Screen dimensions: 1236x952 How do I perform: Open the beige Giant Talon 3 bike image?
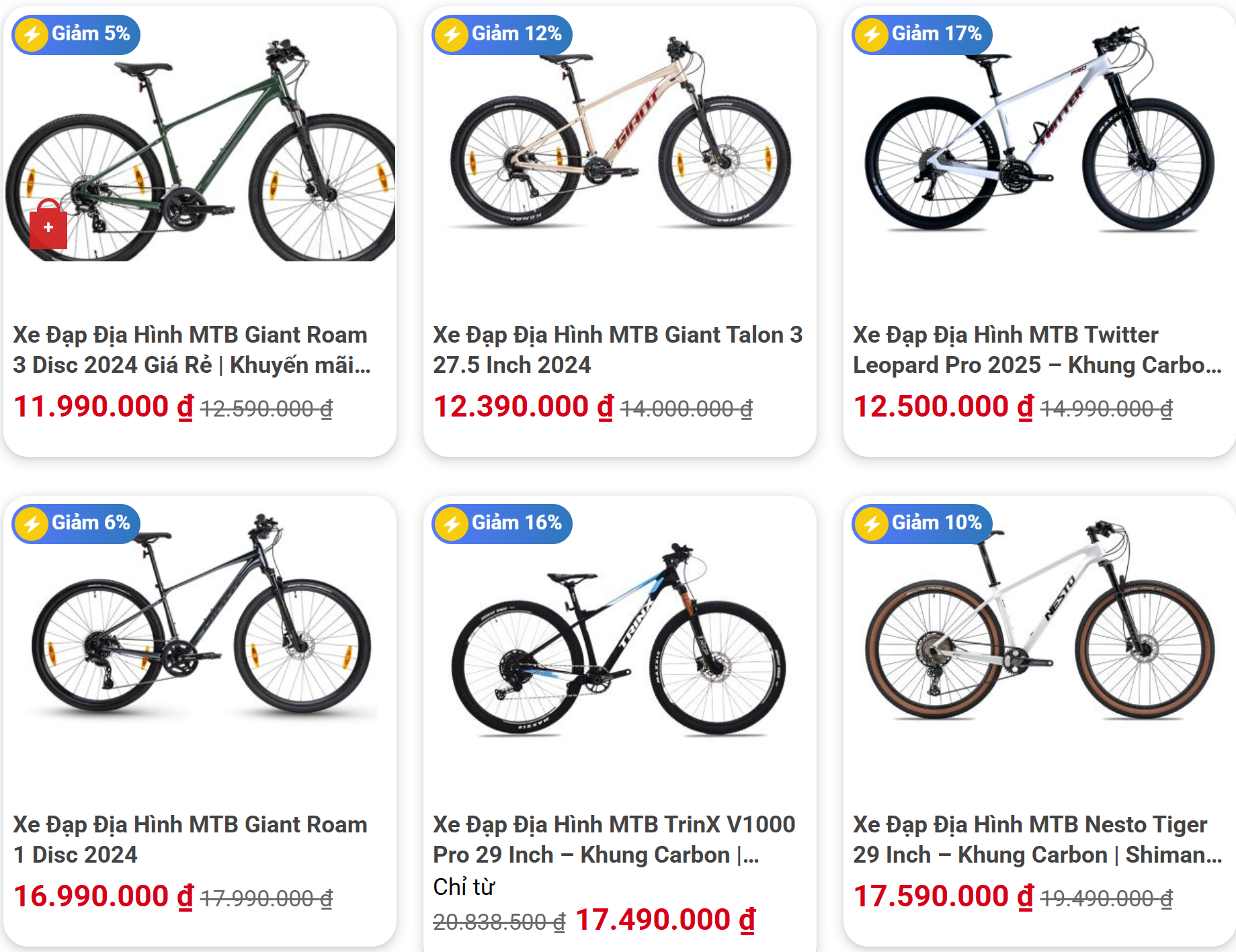(620, 134)
